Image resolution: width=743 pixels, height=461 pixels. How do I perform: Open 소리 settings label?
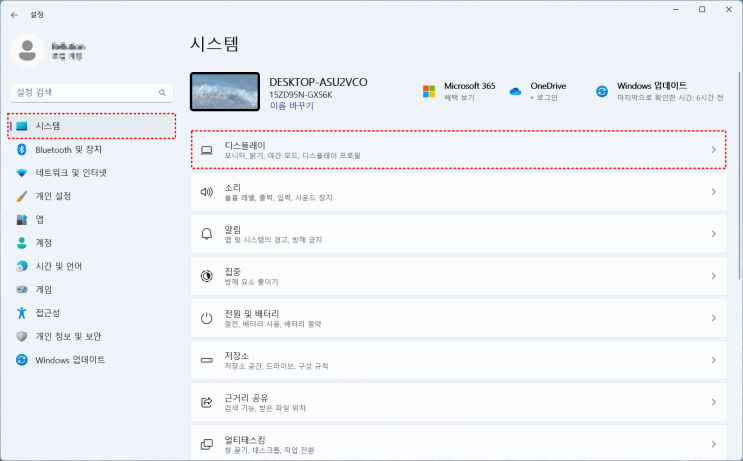(233, 188)
